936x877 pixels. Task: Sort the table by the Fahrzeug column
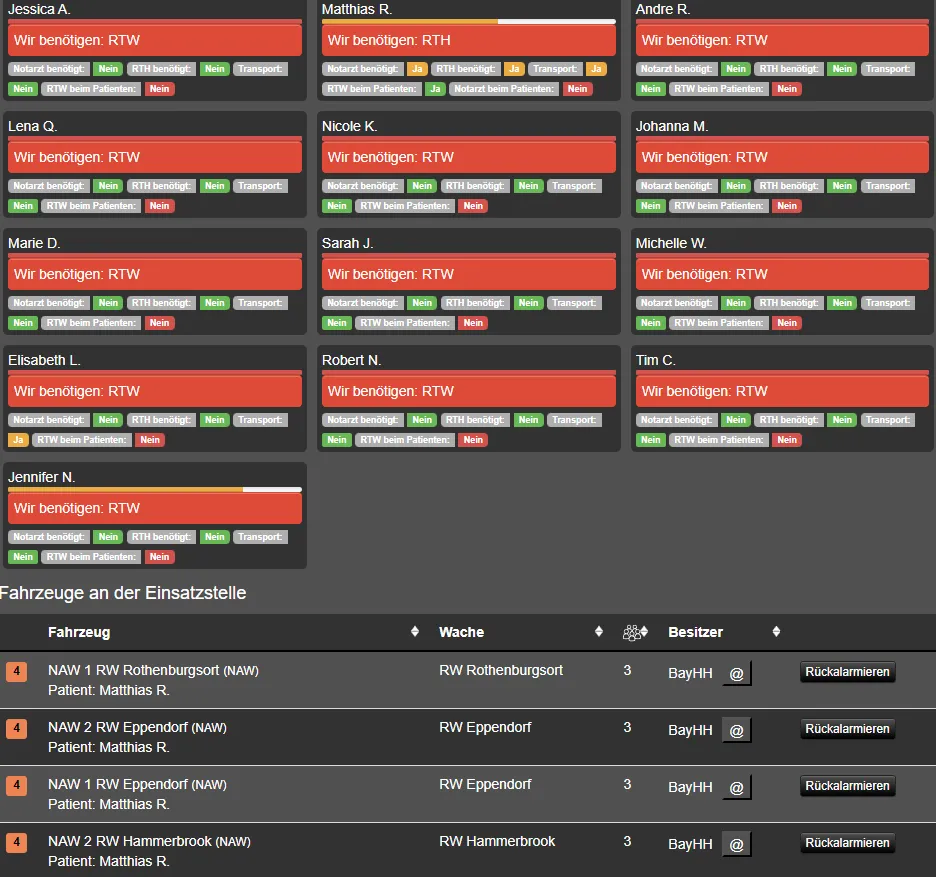(79, 632)
